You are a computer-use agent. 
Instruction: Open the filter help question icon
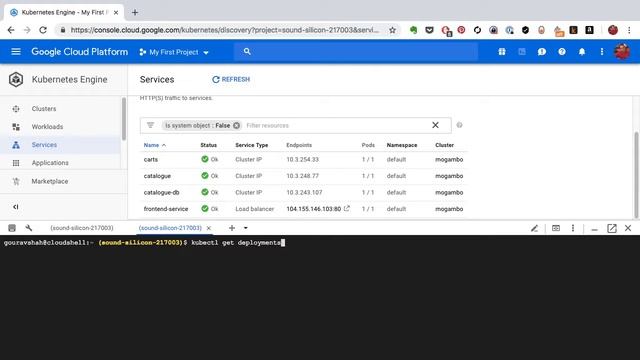point(459,125)
